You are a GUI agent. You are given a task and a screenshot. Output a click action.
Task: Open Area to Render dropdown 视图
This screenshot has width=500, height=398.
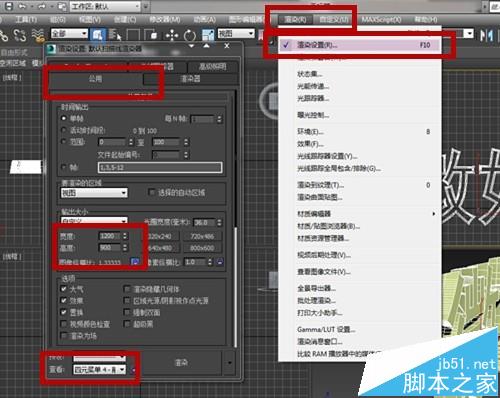[x=94, y=193]
